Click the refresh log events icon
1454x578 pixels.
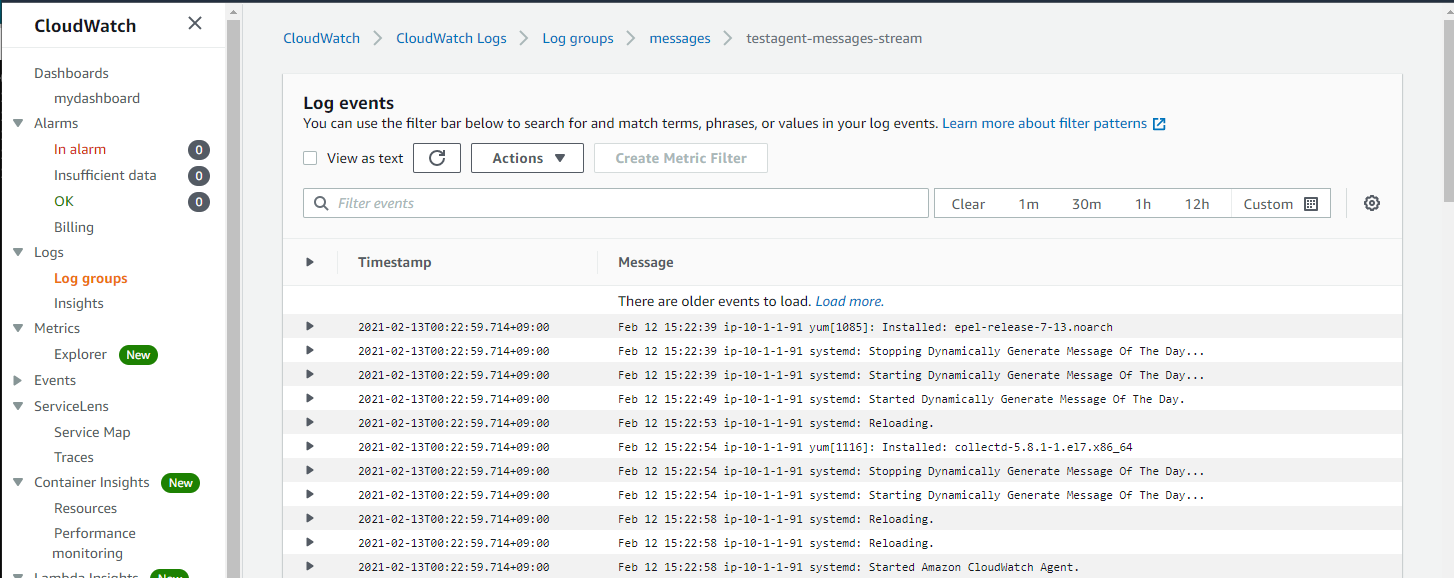(437, 157)
